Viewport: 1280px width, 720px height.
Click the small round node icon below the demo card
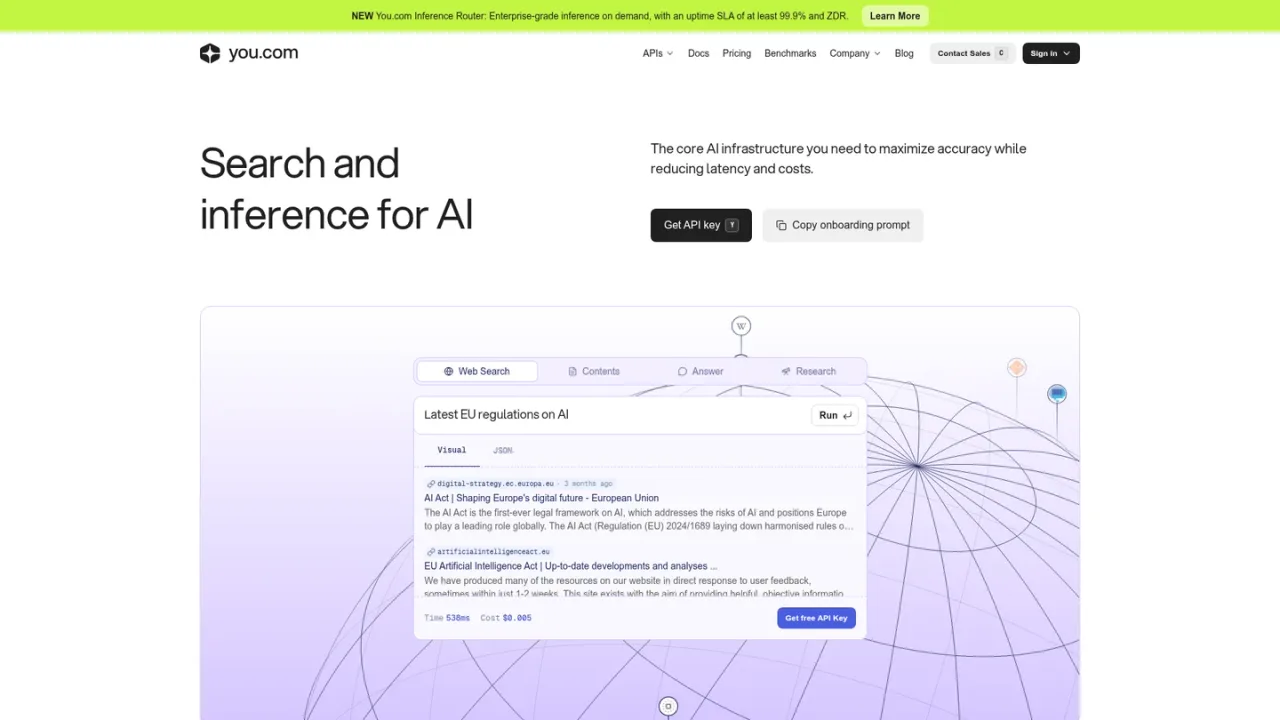click(x=669, y=706)
